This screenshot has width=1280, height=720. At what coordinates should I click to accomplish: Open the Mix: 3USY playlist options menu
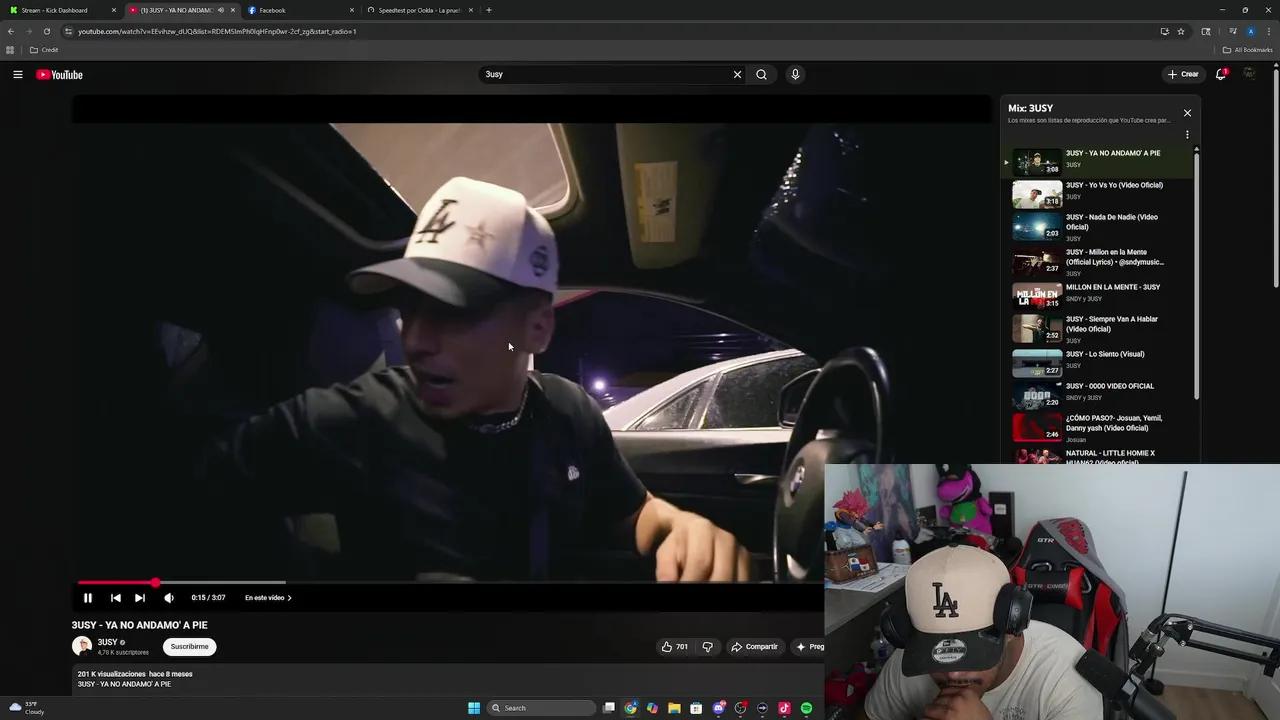pos(1187,135)
